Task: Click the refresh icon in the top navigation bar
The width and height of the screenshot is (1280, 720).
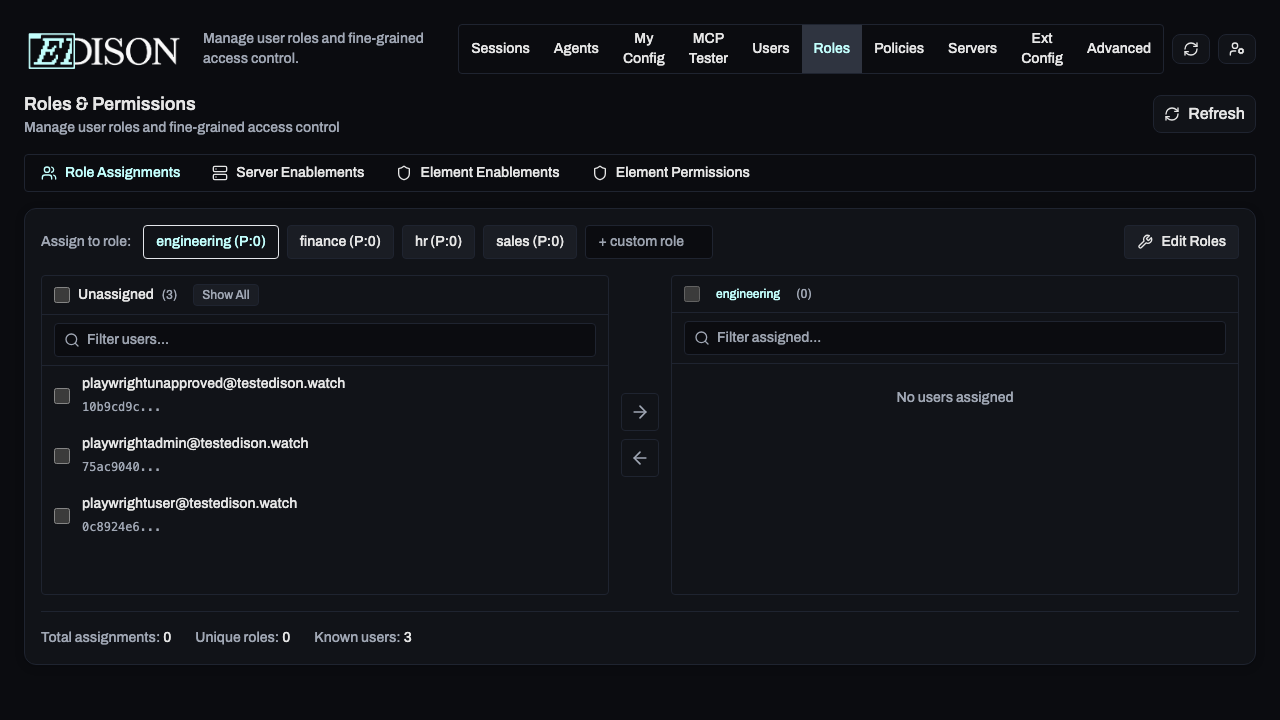Action: [1190, 48]
